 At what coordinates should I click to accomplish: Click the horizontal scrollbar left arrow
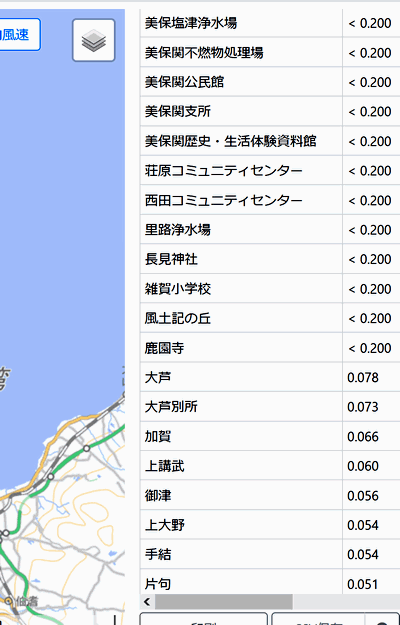point(147,601)
